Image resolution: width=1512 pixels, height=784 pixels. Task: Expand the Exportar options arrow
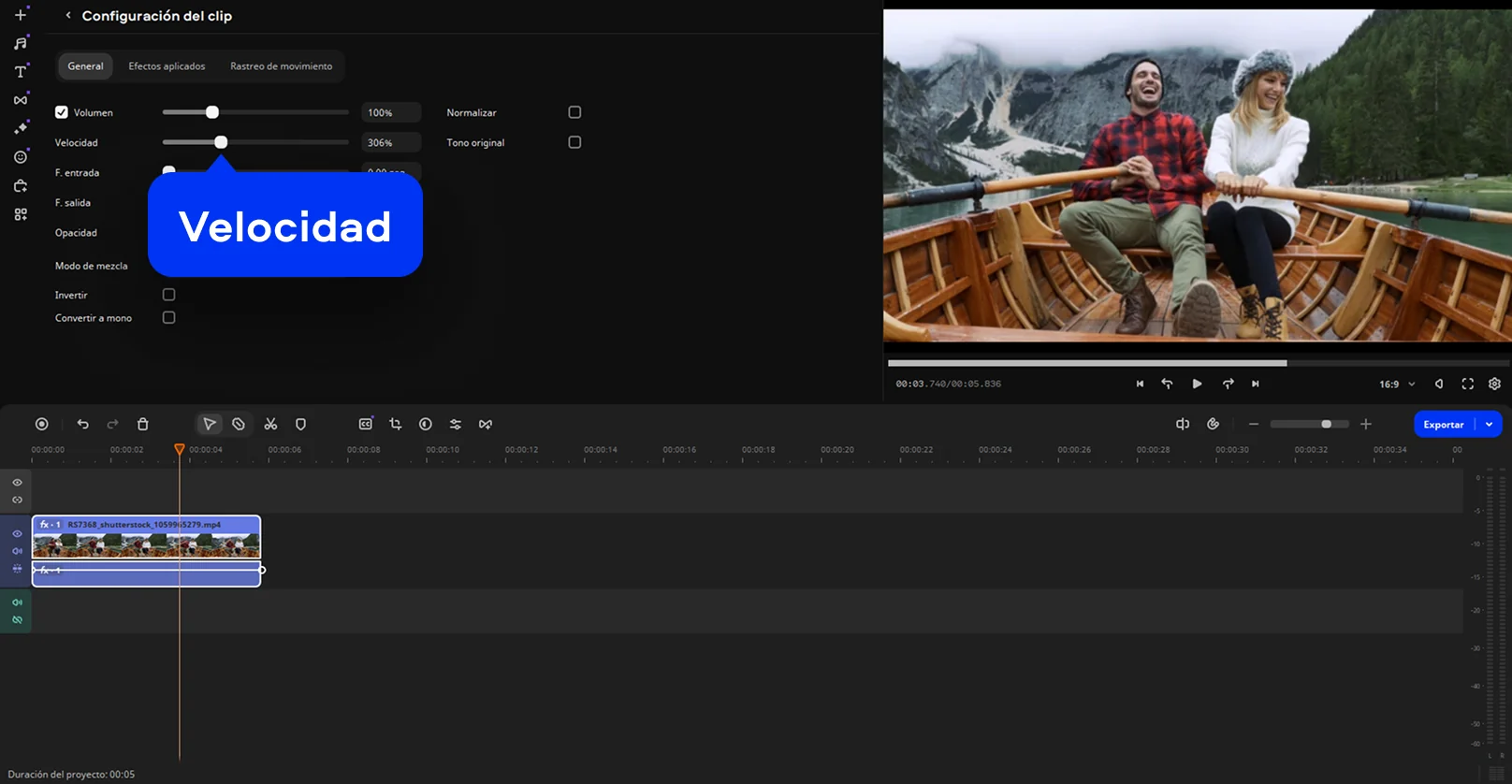[1489, 424]
